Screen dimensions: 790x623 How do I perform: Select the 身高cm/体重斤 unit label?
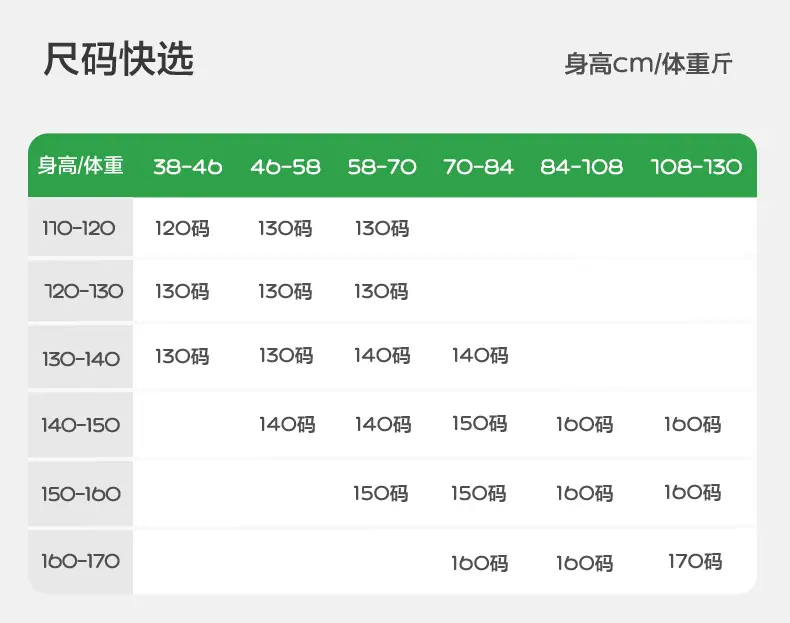click(x=648, y=63)
